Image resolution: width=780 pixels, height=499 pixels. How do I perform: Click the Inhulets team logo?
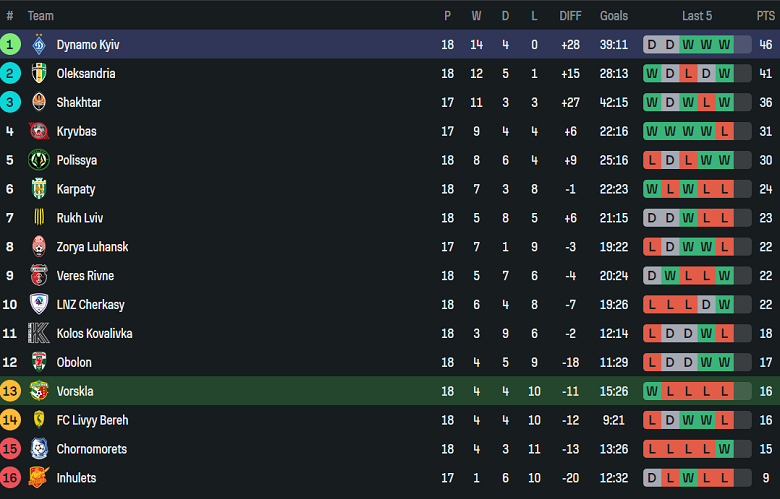(x=39, y=478)
